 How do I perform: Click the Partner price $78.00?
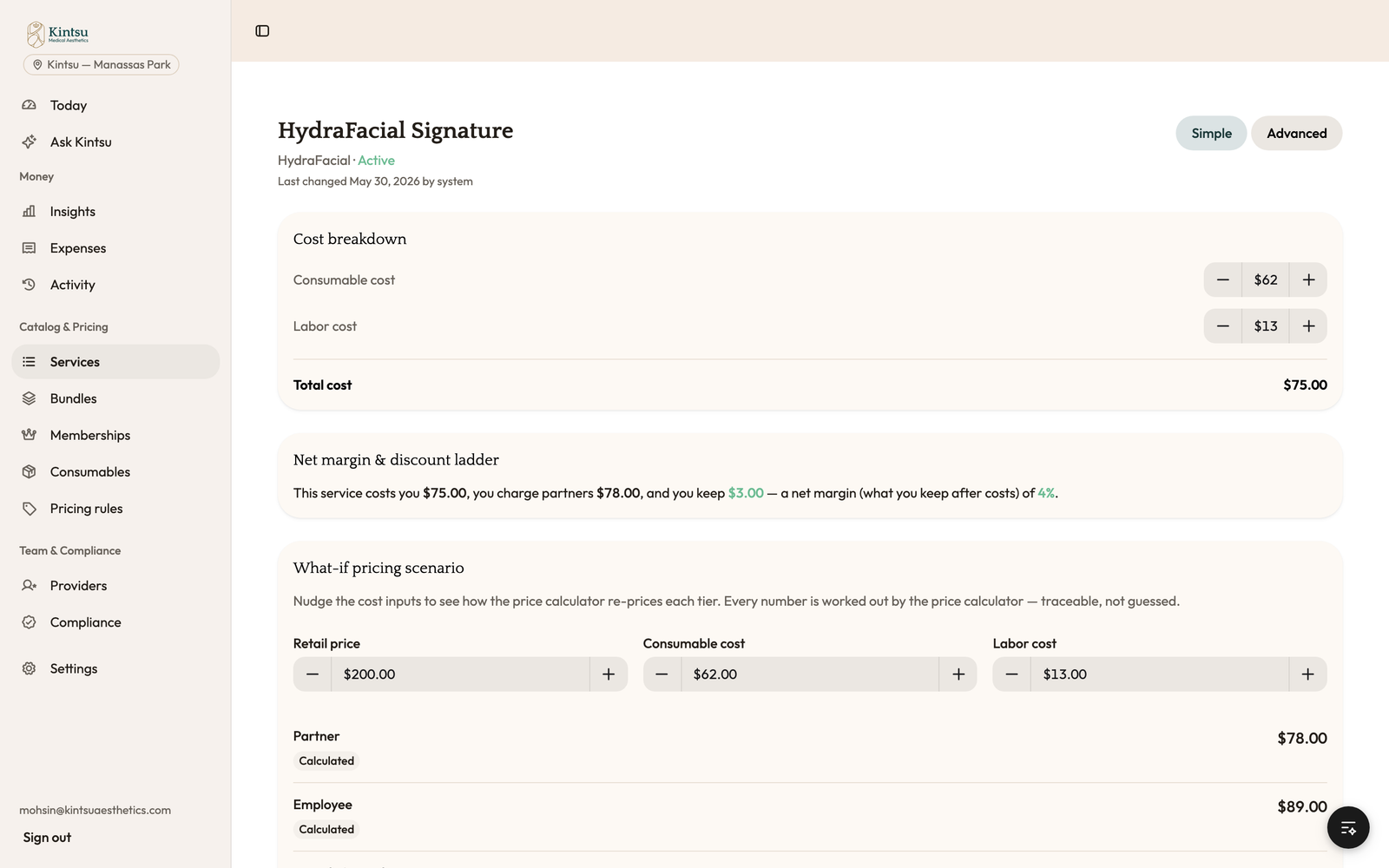(x=1301, y=738)
